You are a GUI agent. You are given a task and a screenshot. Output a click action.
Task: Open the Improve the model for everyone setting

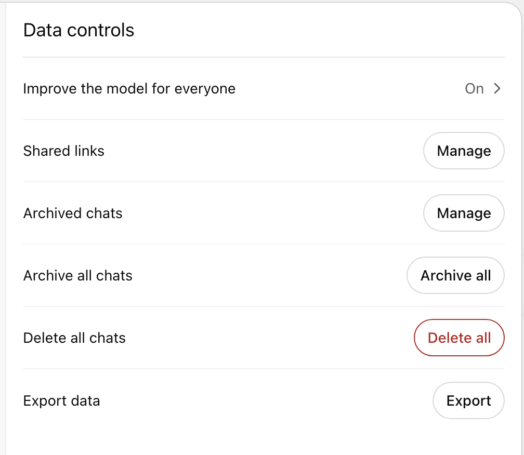264,89
